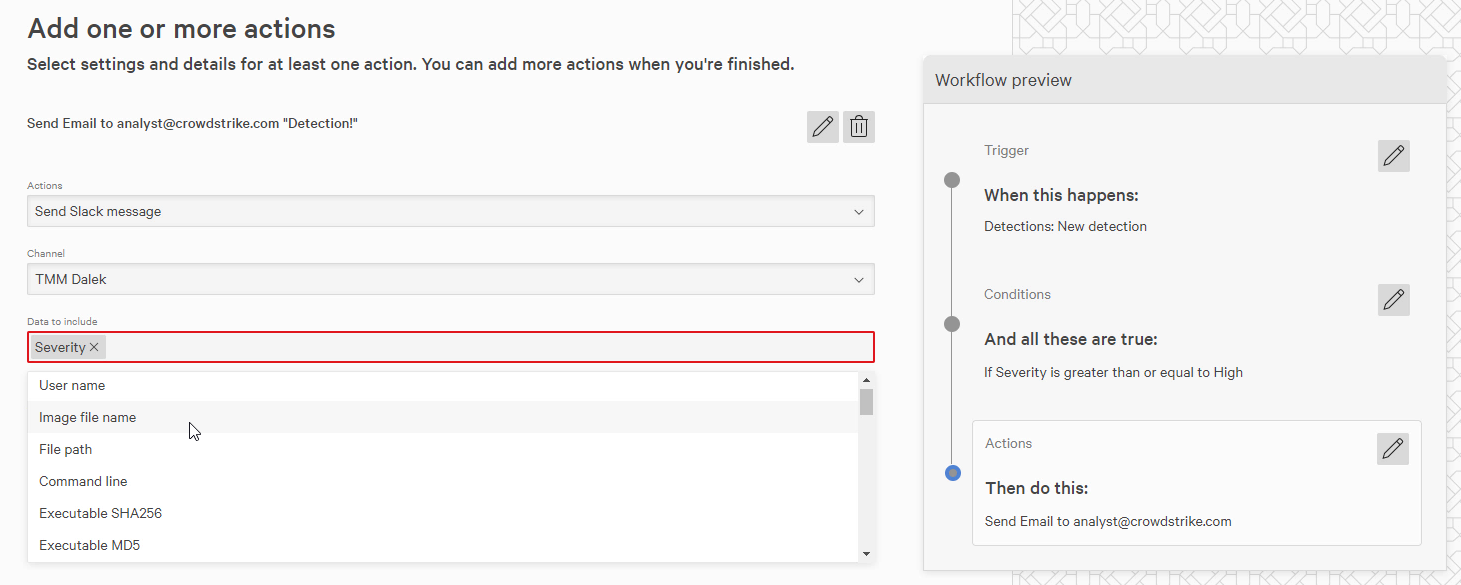Click the blue Actions node dot

pos(952,472)
